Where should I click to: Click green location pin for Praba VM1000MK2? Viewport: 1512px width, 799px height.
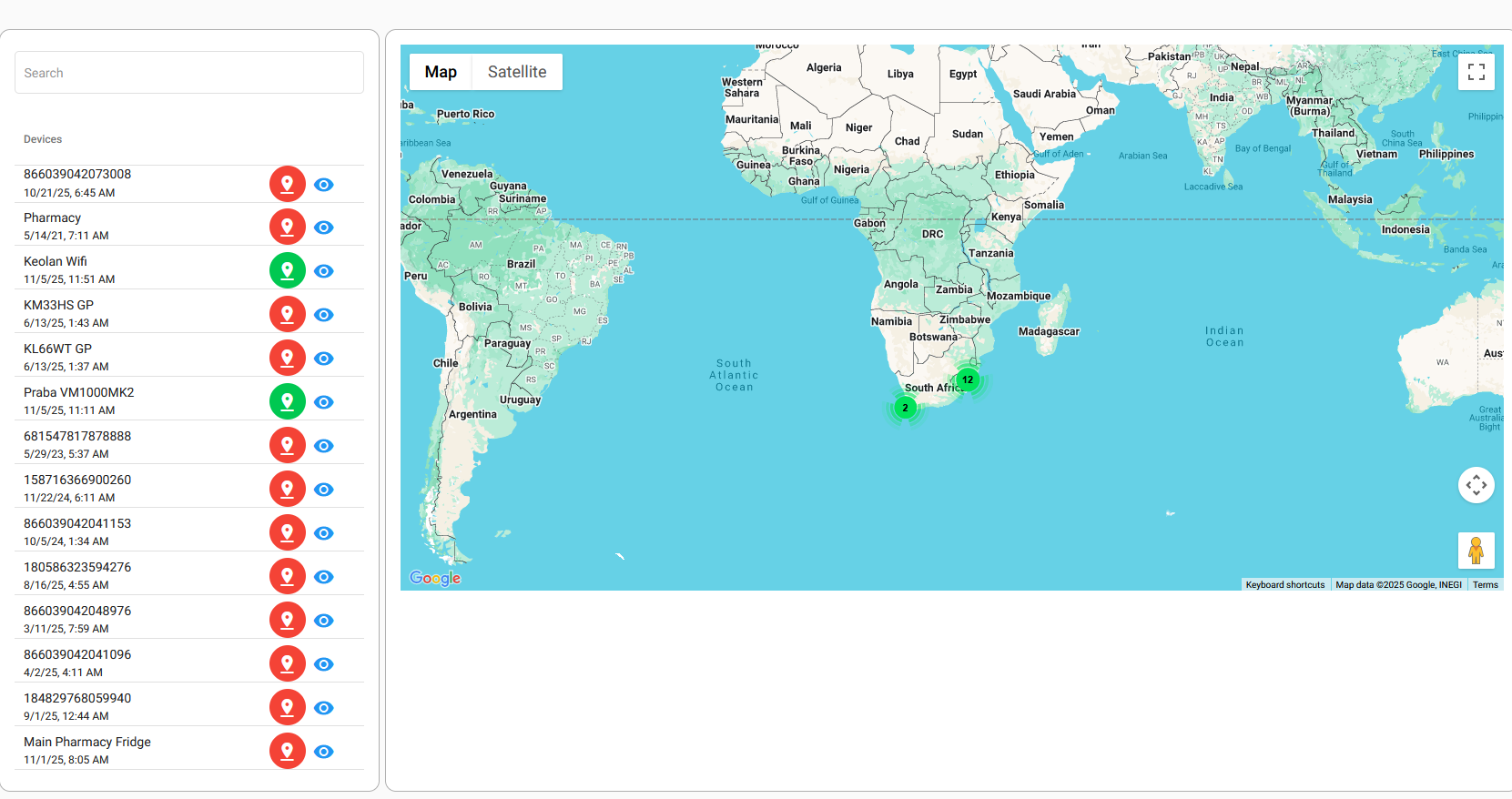(x=287, y=401)
